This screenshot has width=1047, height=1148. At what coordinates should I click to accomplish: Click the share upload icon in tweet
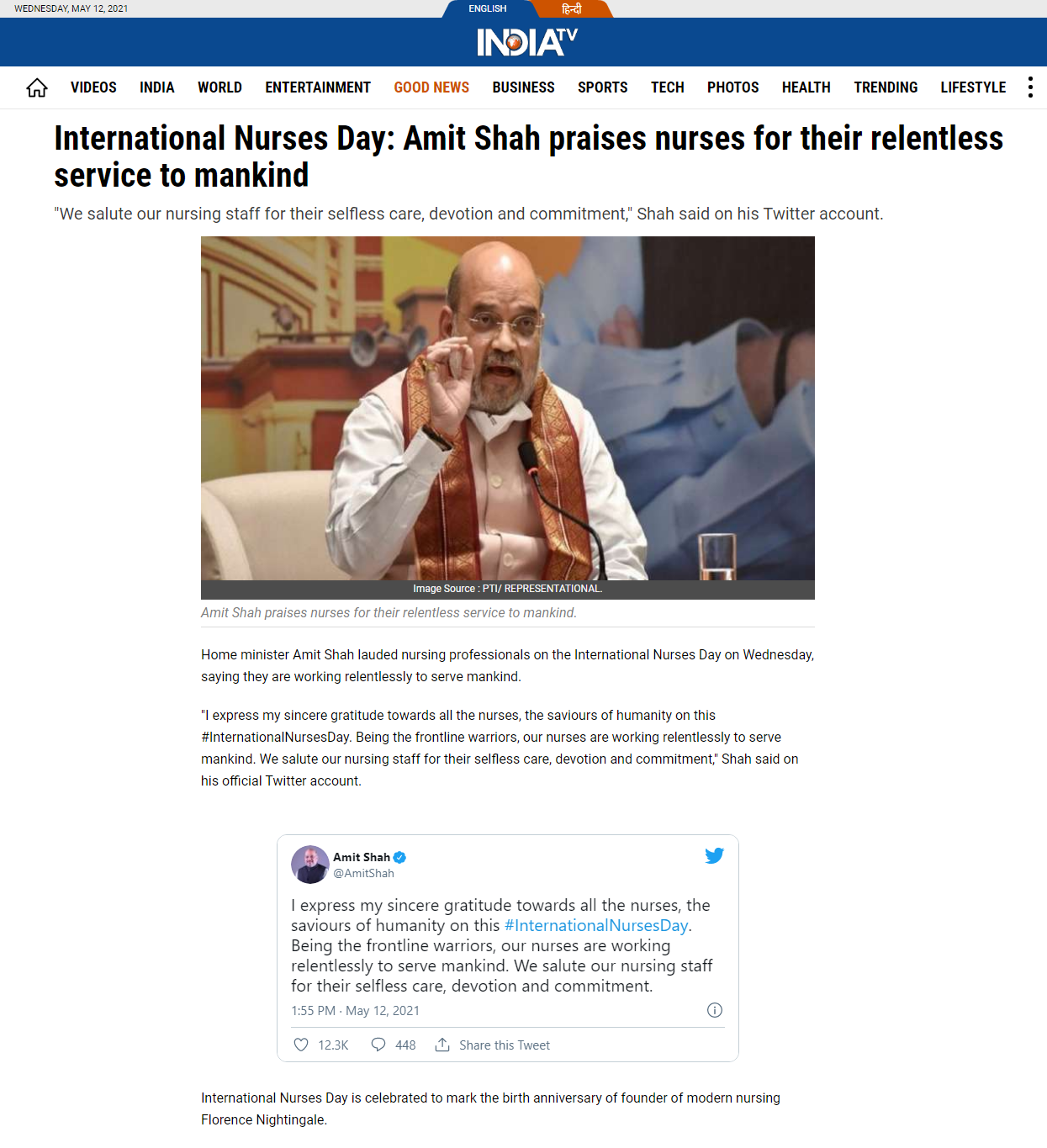tap(442, 1045)
